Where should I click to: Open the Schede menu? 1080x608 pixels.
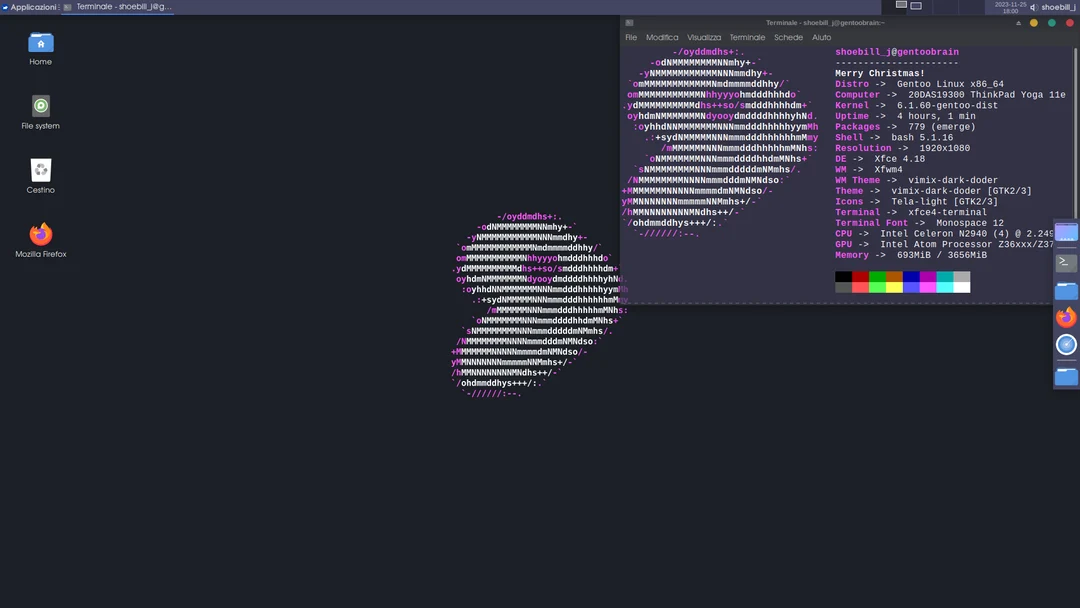pos(788,37)
